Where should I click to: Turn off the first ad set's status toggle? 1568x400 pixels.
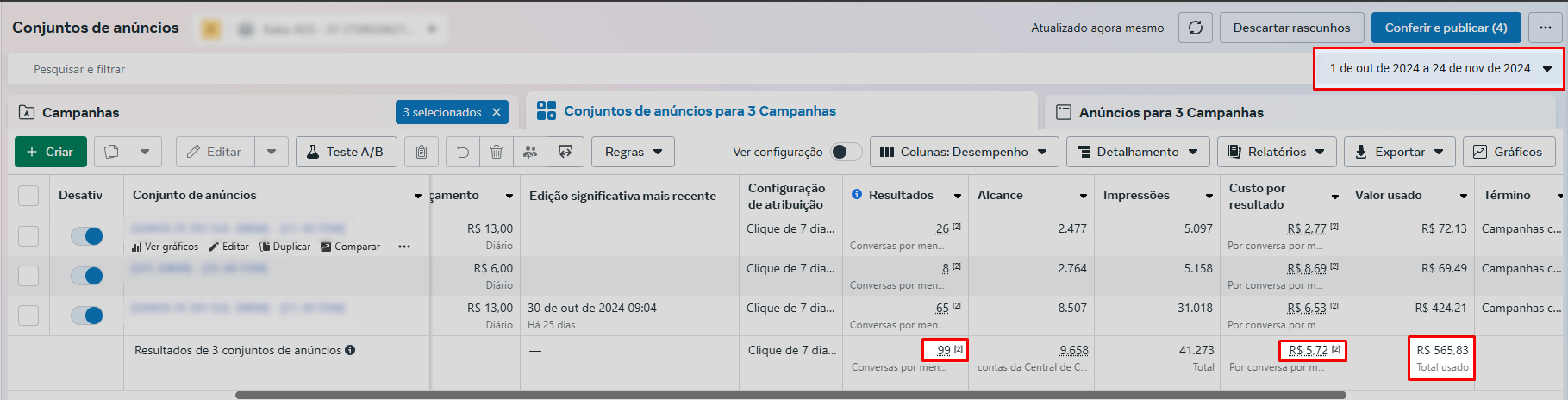[x=87, y=236]
